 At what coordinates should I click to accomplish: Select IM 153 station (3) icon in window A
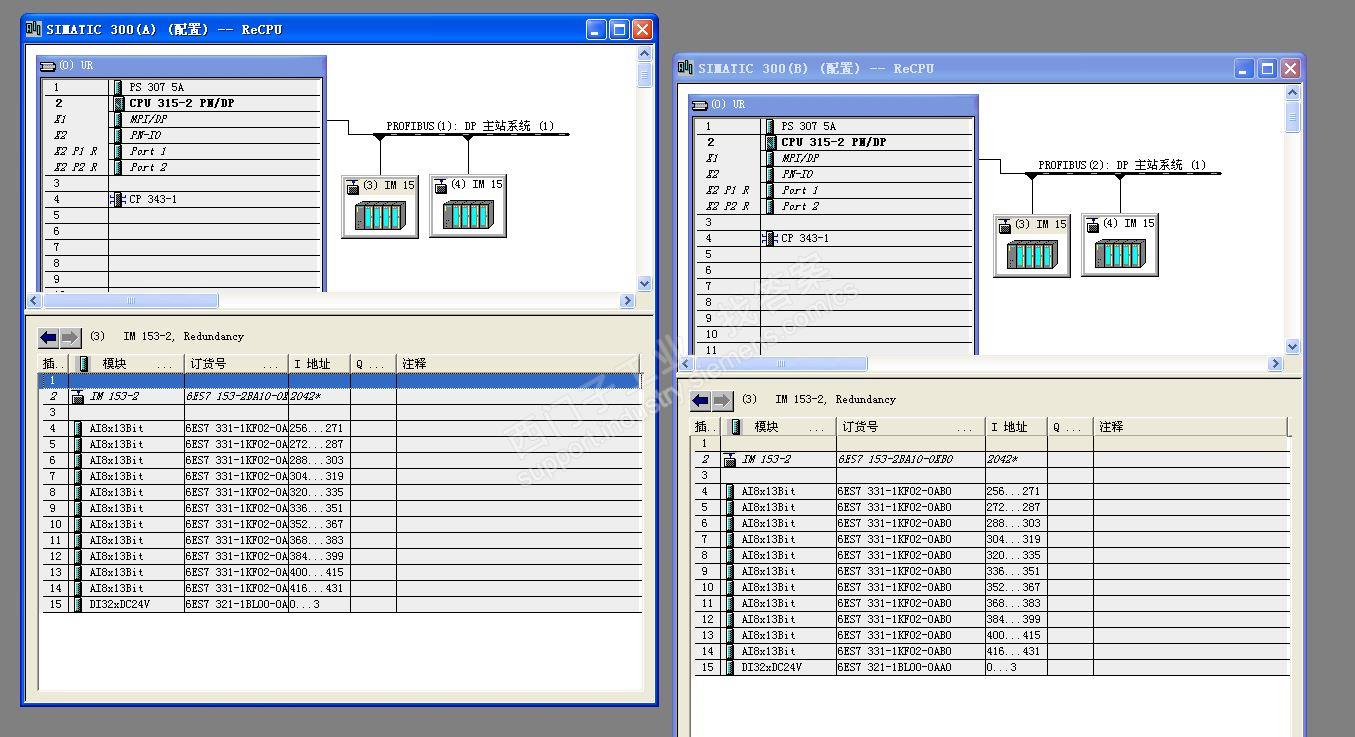click(x=380, y=206)
